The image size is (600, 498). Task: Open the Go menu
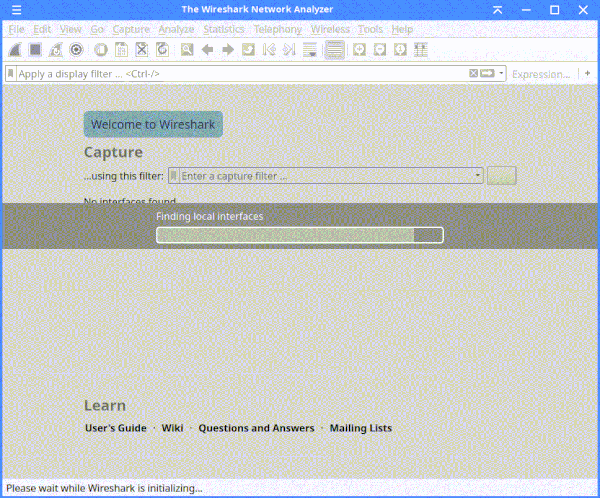coord(97,29)
